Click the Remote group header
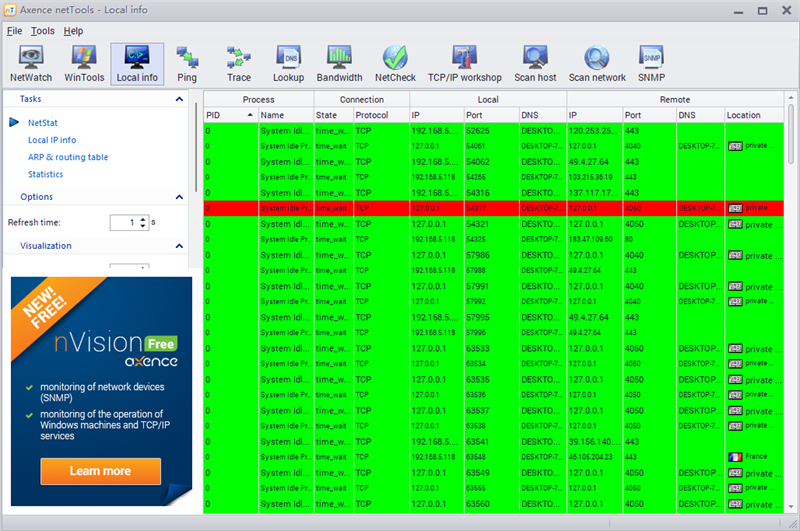Viewport: 800px width, 531px height. click(x=675, y=99)
